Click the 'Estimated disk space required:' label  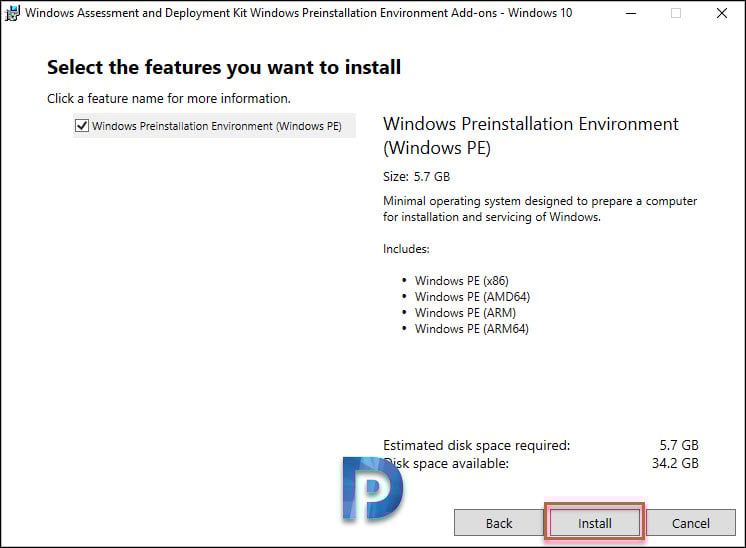pos(476,445)
